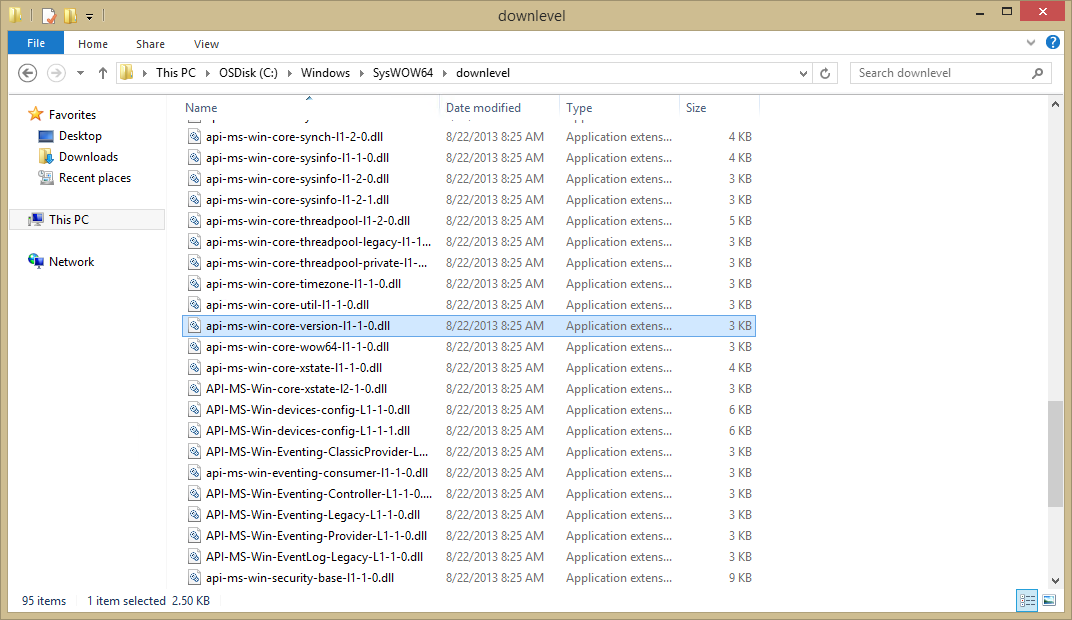Focus the Search downlevel input box

coord(943,73)
